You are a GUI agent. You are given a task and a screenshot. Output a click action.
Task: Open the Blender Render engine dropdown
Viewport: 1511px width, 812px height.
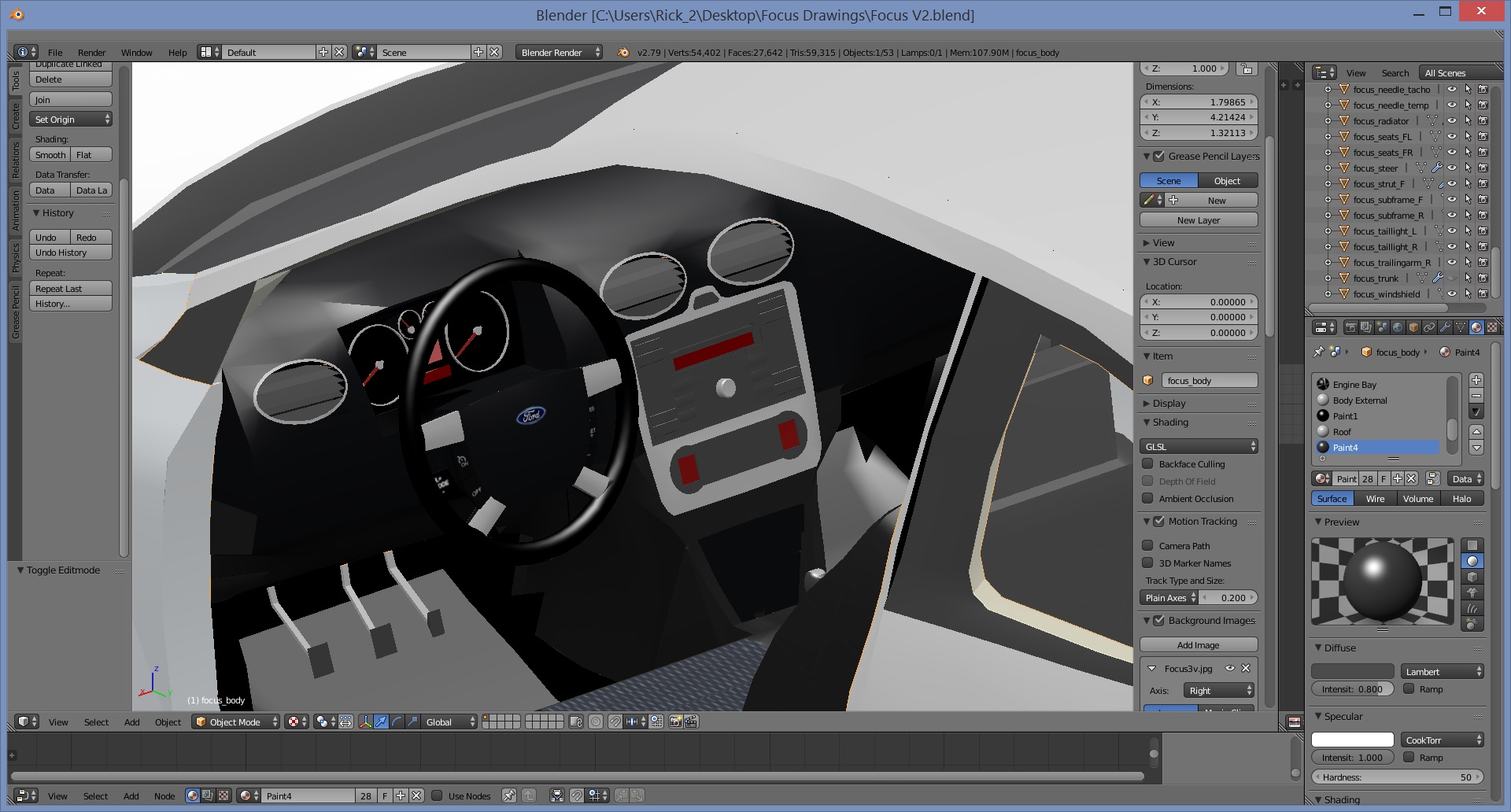pyautogui.click(x=559, y=52)
